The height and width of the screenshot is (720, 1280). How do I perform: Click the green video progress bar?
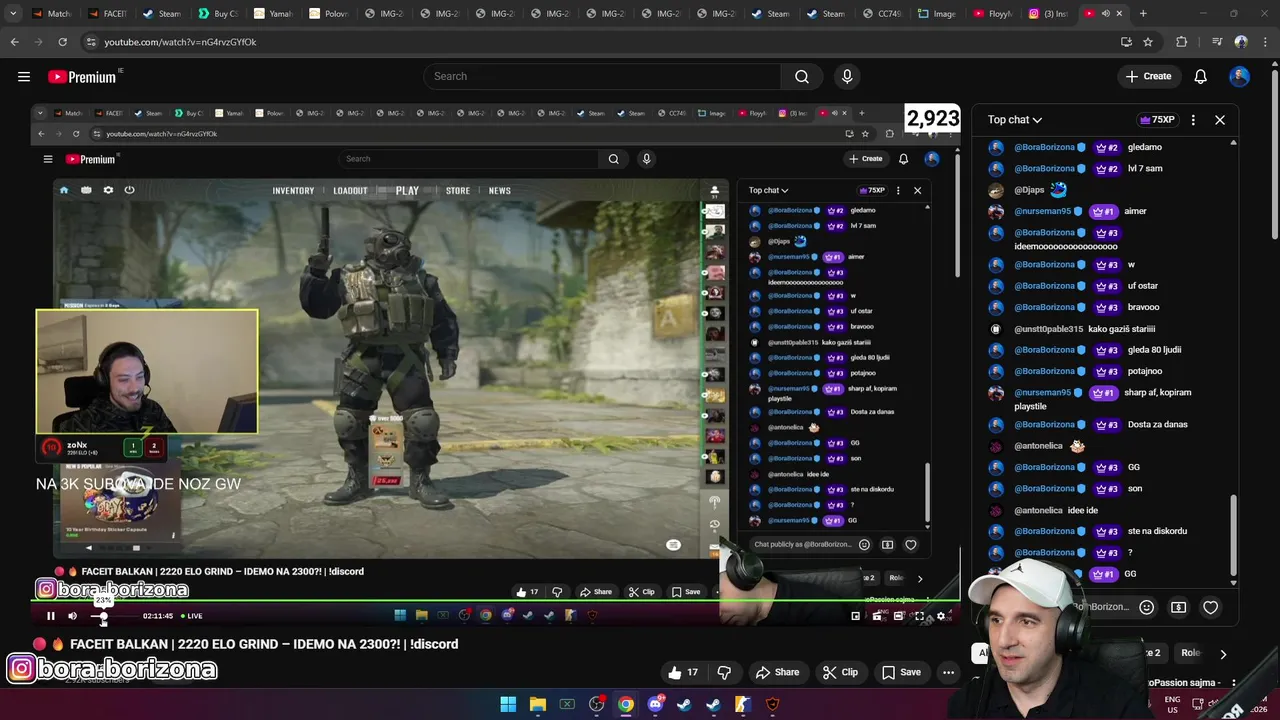[x=495, y=601]
